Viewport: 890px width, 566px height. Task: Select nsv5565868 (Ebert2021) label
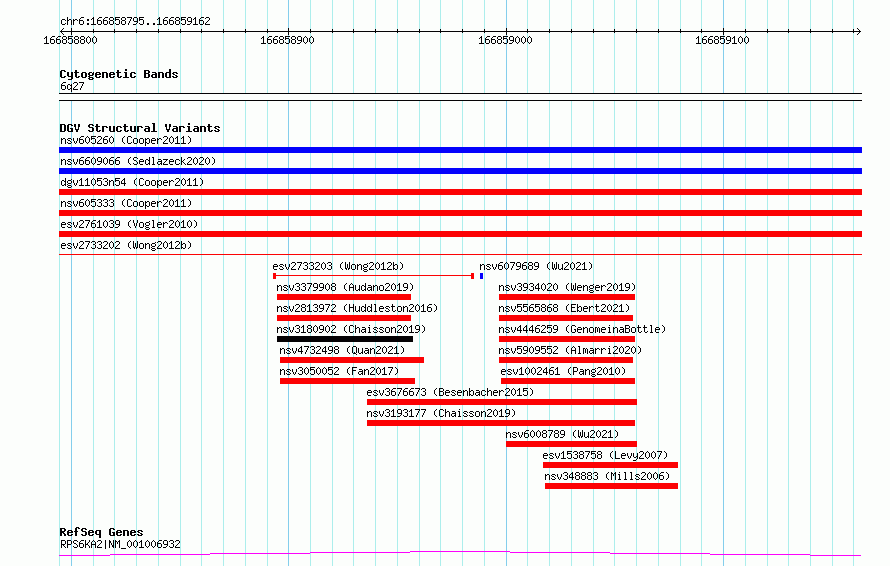click(564, 308)
